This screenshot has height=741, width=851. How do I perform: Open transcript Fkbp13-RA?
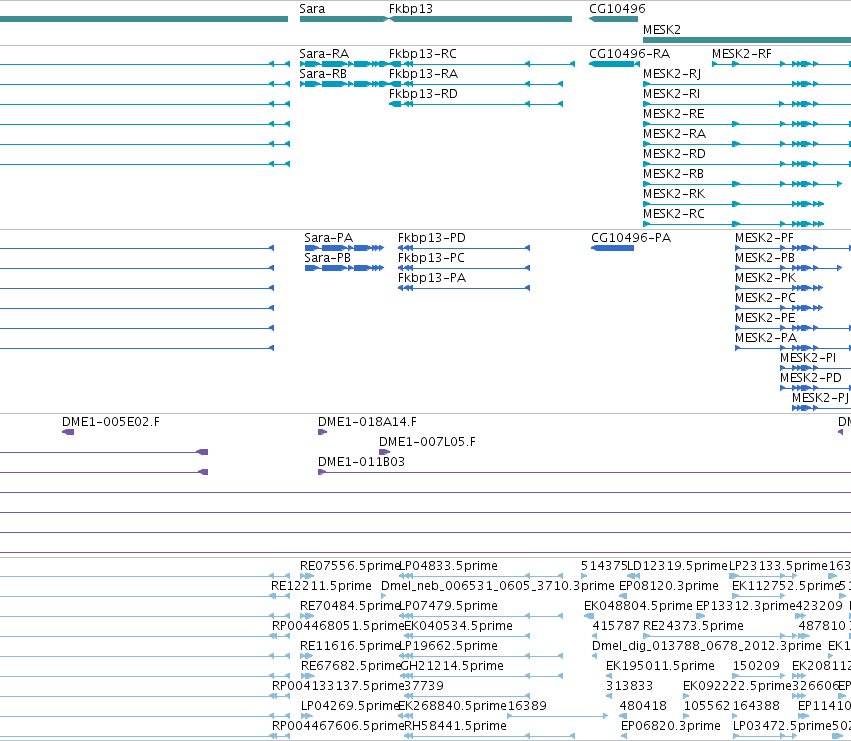click(423, 74)
